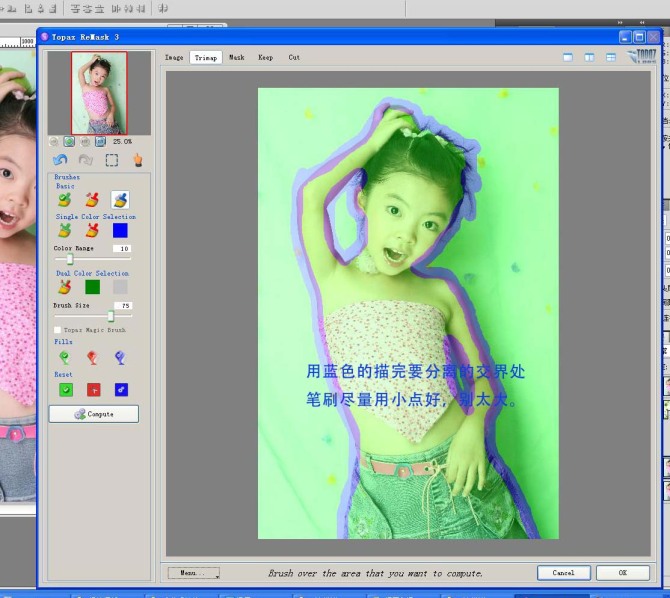Select the green Basic keep brush
670x598 pixels.
[65, 201]
